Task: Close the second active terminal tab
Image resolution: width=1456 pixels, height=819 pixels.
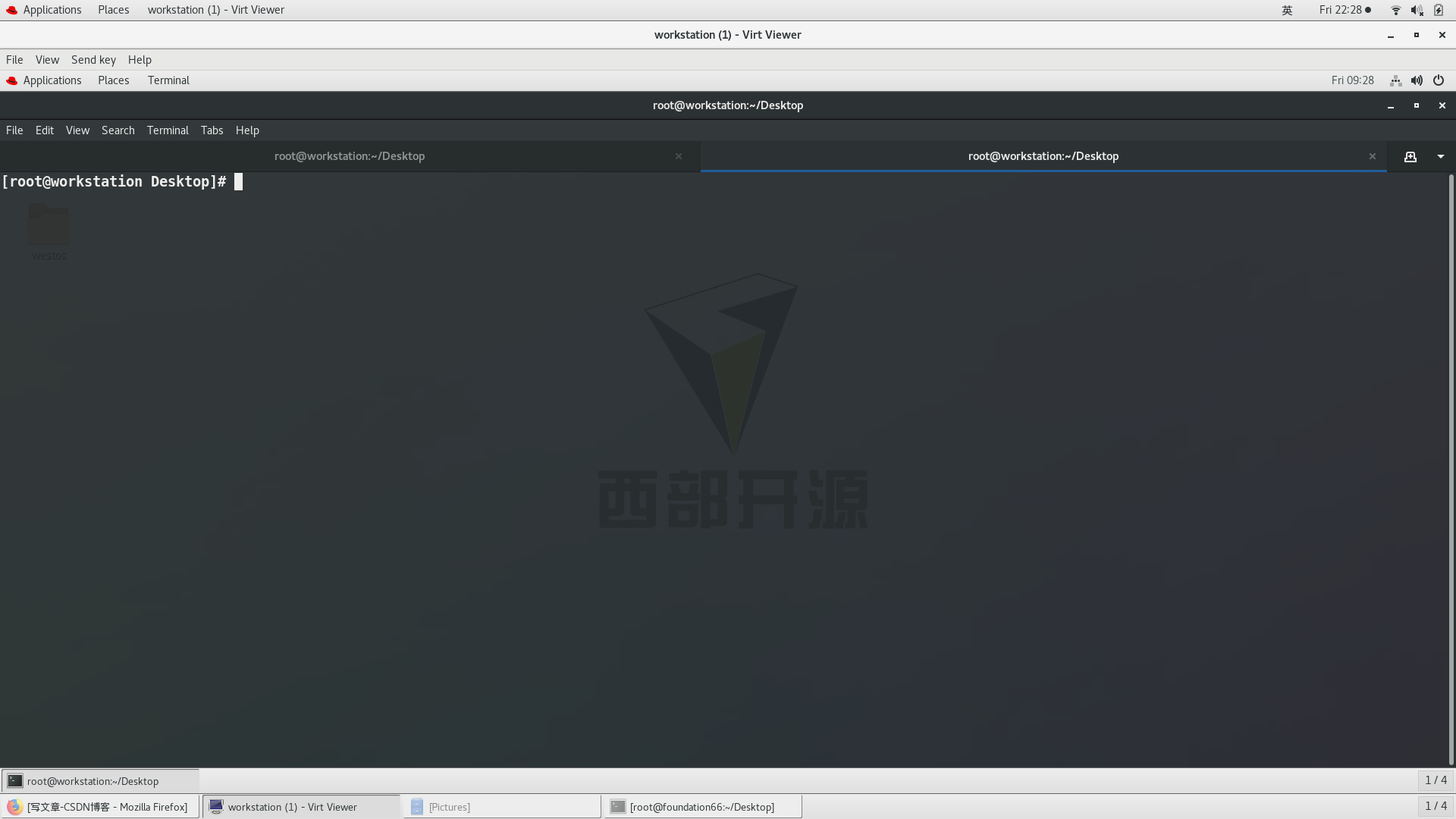Action: pos(1372,156)
